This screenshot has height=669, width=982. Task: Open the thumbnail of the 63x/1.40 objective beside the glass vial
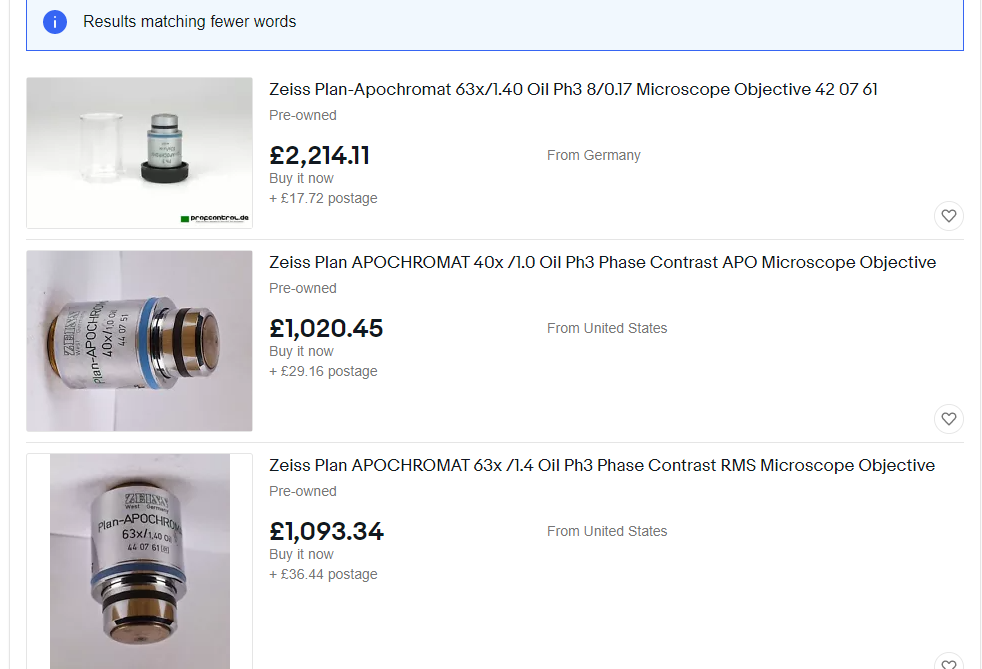pyautogui.click(x=139, y=152)
